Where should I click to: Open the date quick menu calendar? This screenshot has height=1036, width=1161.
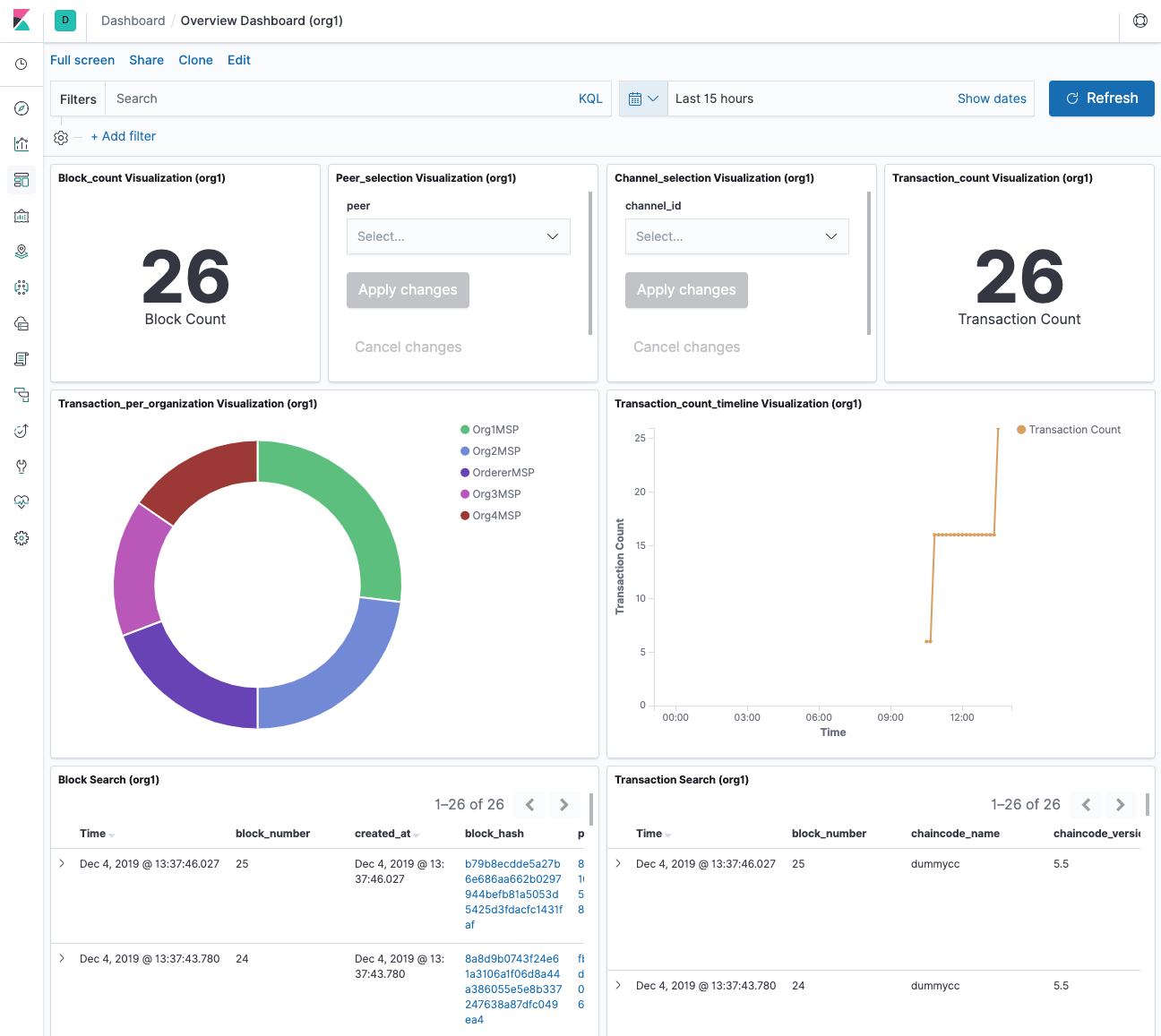click(643, 98)
